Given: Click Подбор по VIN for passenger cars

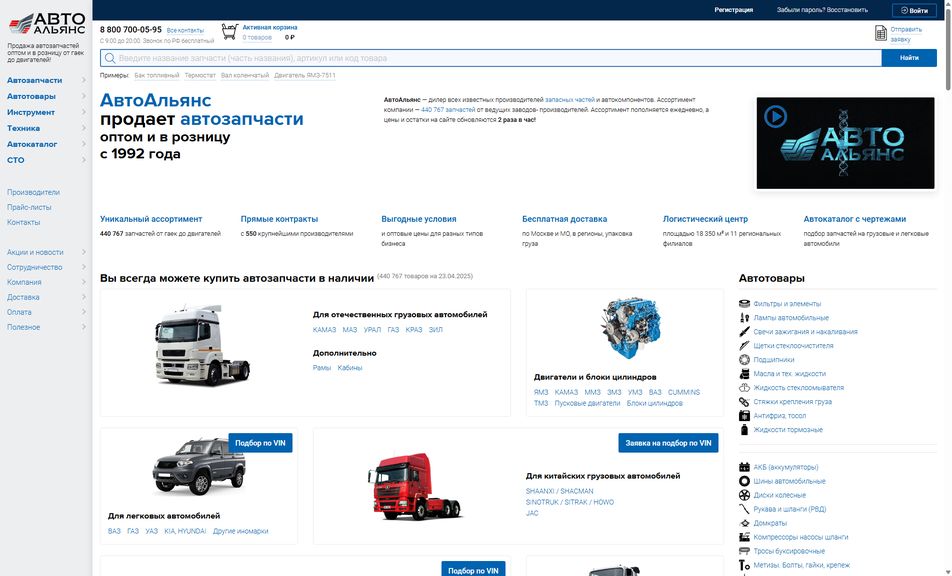Looking at the screenshot, I should pos(260,443).
